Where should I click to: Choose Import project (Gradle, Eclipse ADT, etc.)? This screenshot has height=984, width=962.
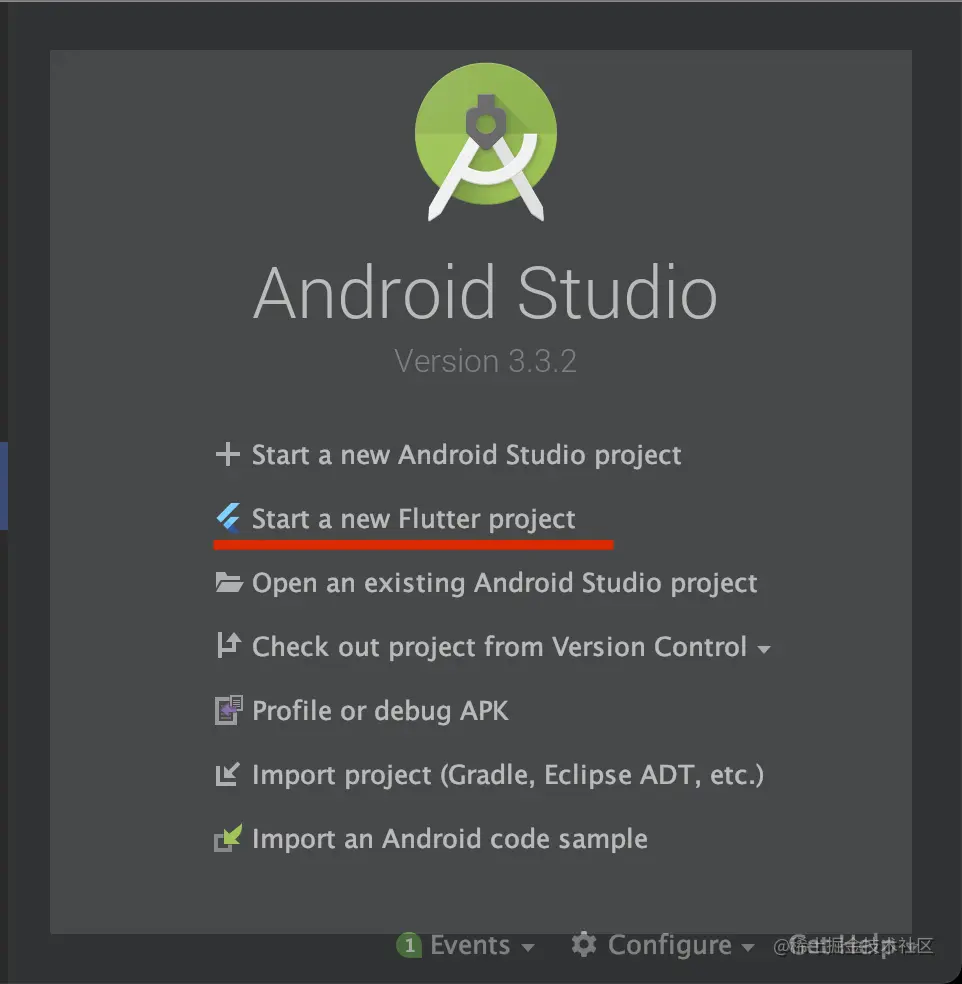coord(508,775)
